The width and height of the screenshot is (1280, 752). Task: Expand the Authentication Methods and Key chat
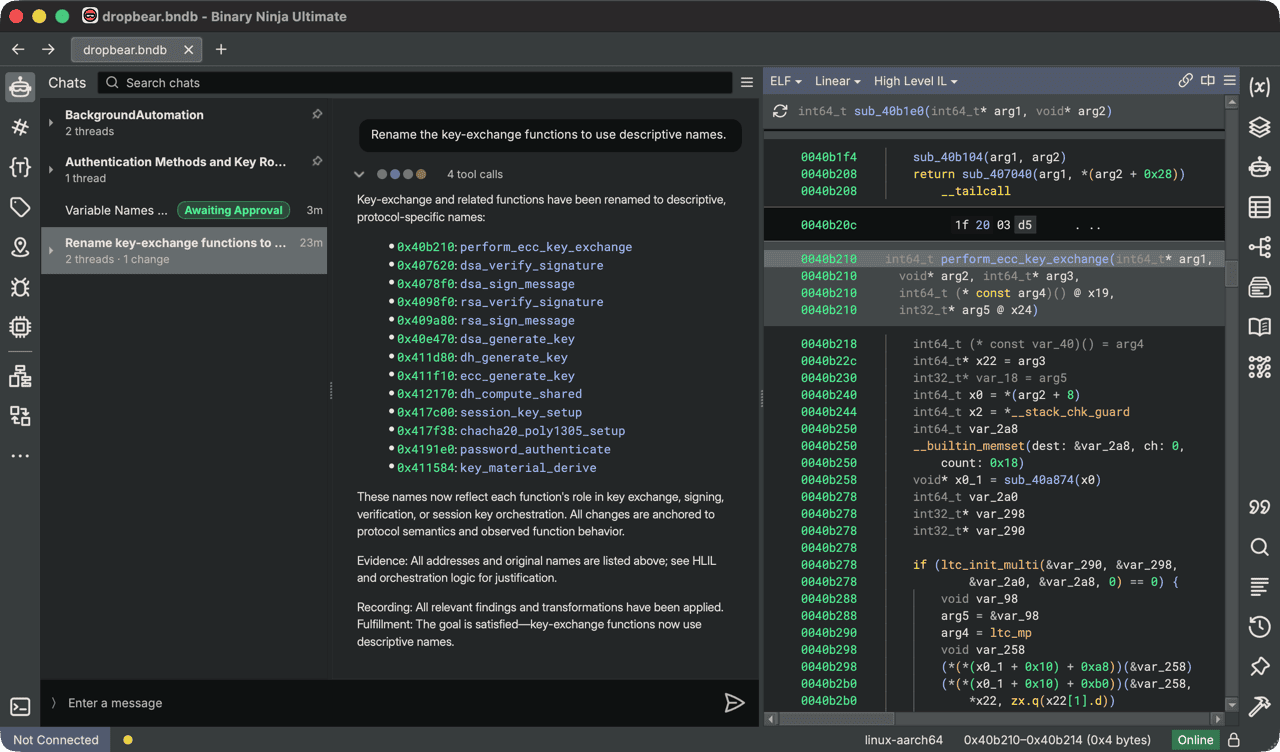click(51, 169)
